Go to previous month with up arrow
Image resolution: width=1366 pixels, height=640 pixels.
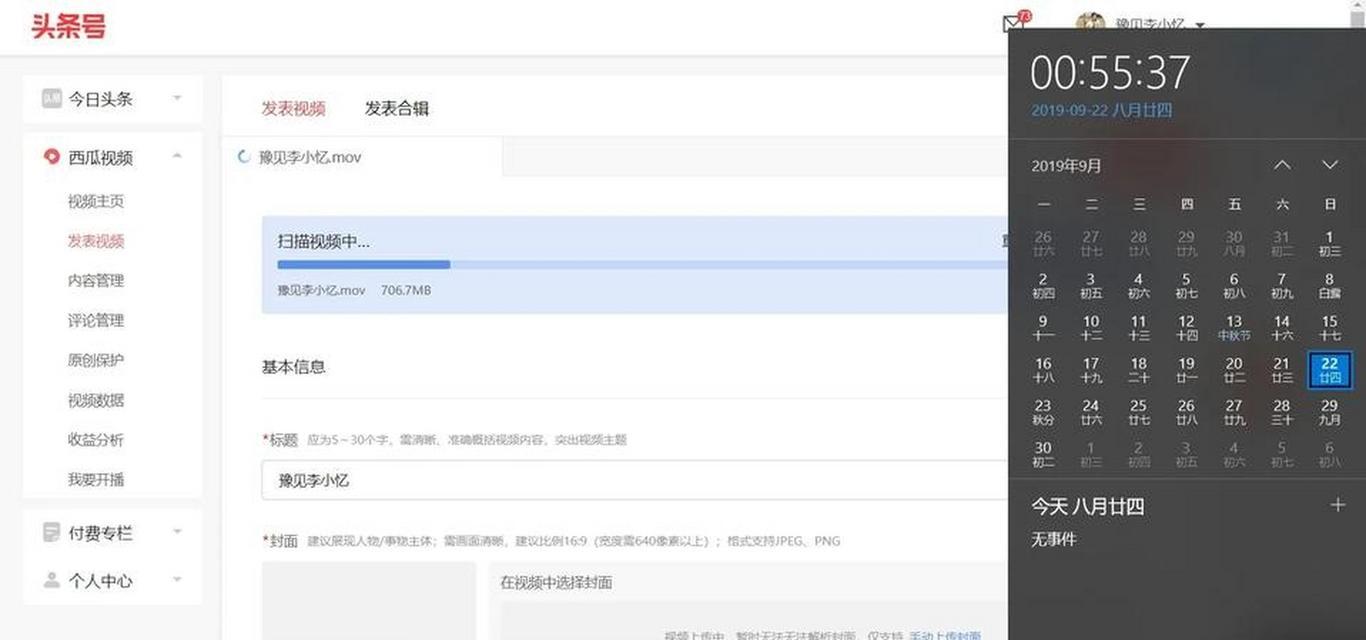(1282, 165)
